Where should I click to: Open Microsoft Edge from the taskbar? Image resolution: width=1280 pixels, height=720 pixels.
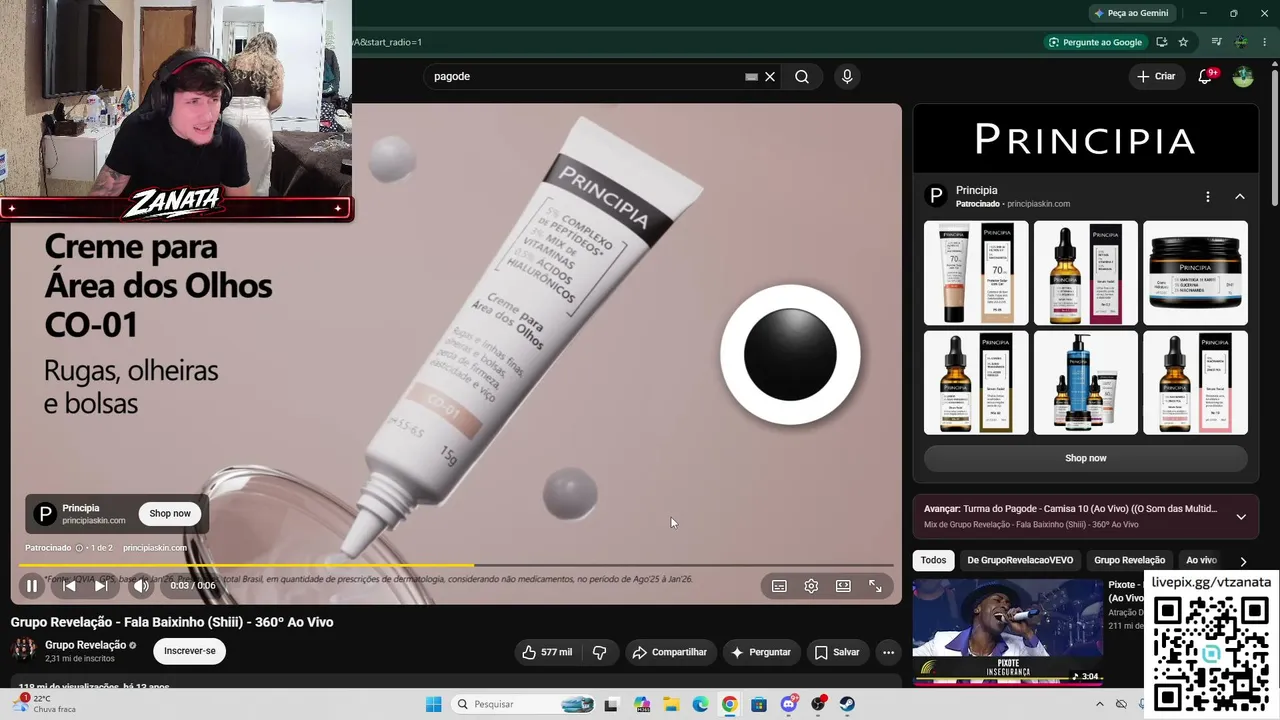tap(700, 704)
